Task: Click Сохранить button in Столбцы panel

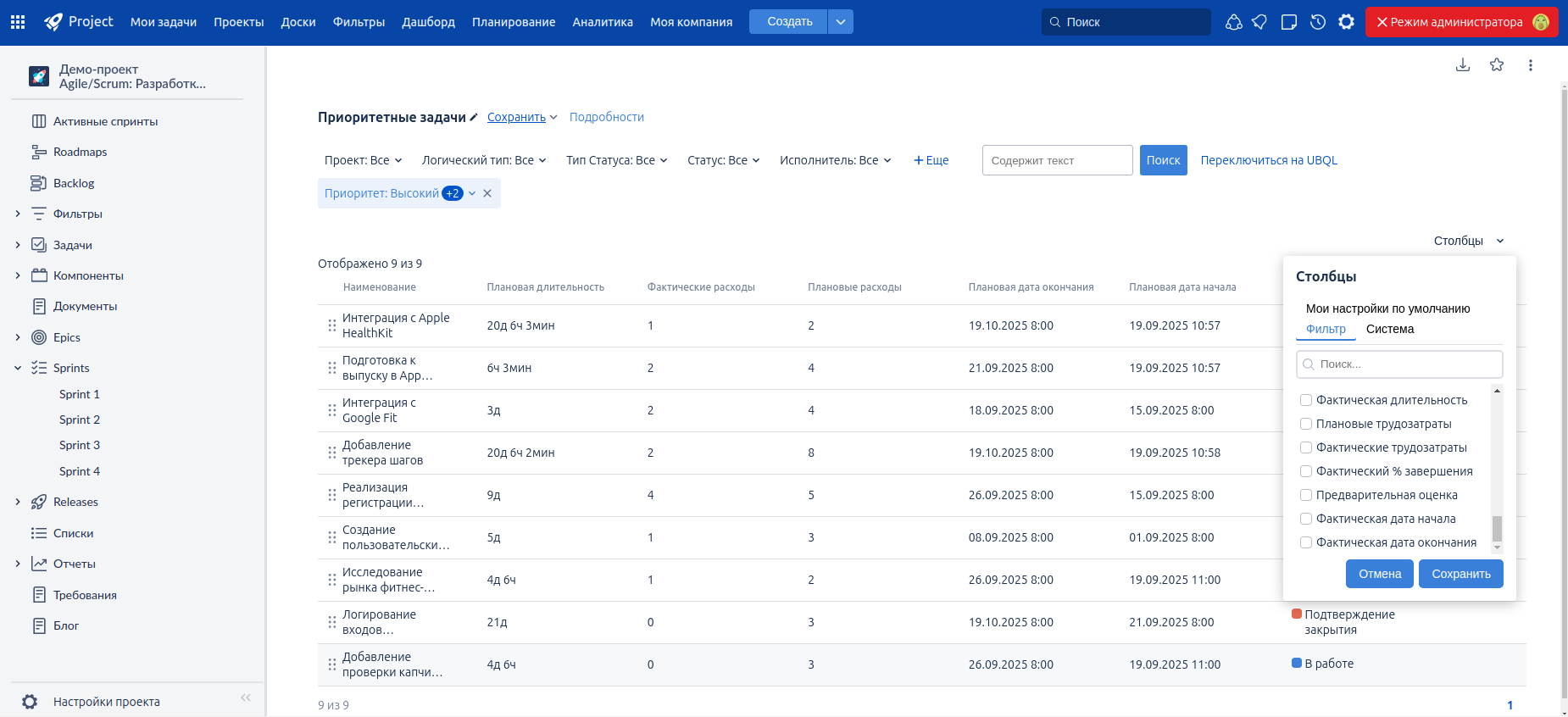Action: click(1460, 574)
